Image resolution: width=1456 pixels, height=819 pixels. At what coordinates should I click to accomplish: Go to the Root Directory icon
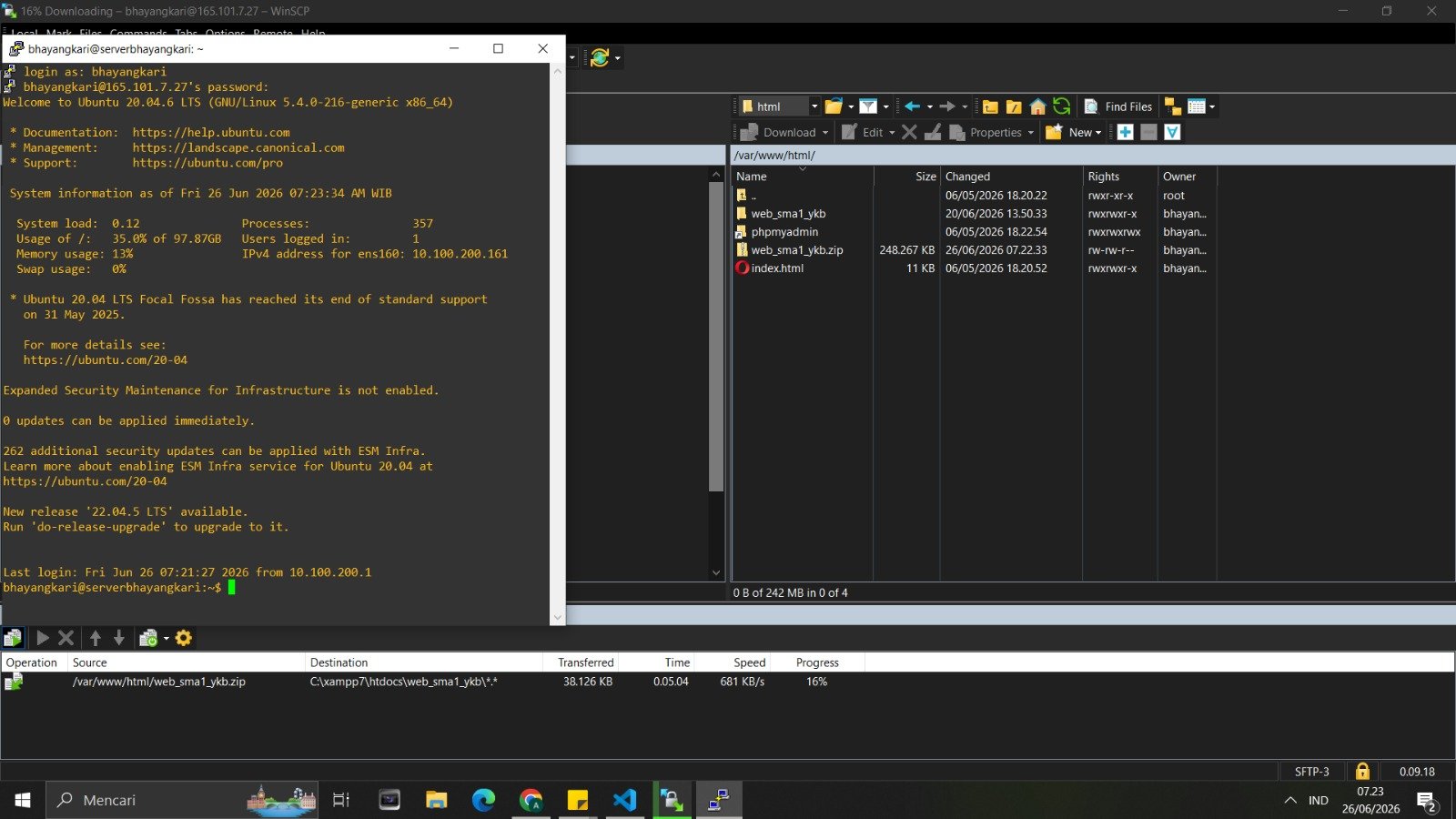[1014, 106]
